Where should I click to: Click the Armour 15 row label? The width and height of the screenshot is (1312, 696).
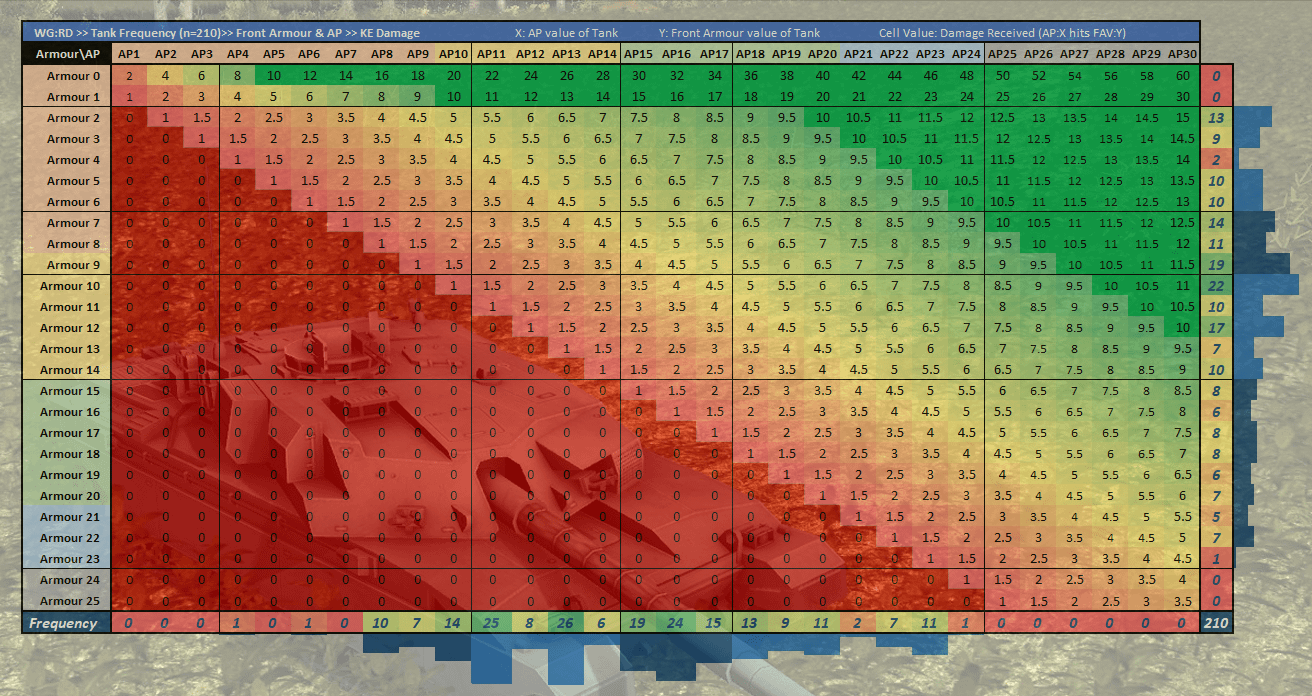pyautogui.click(x=67, y=391)
